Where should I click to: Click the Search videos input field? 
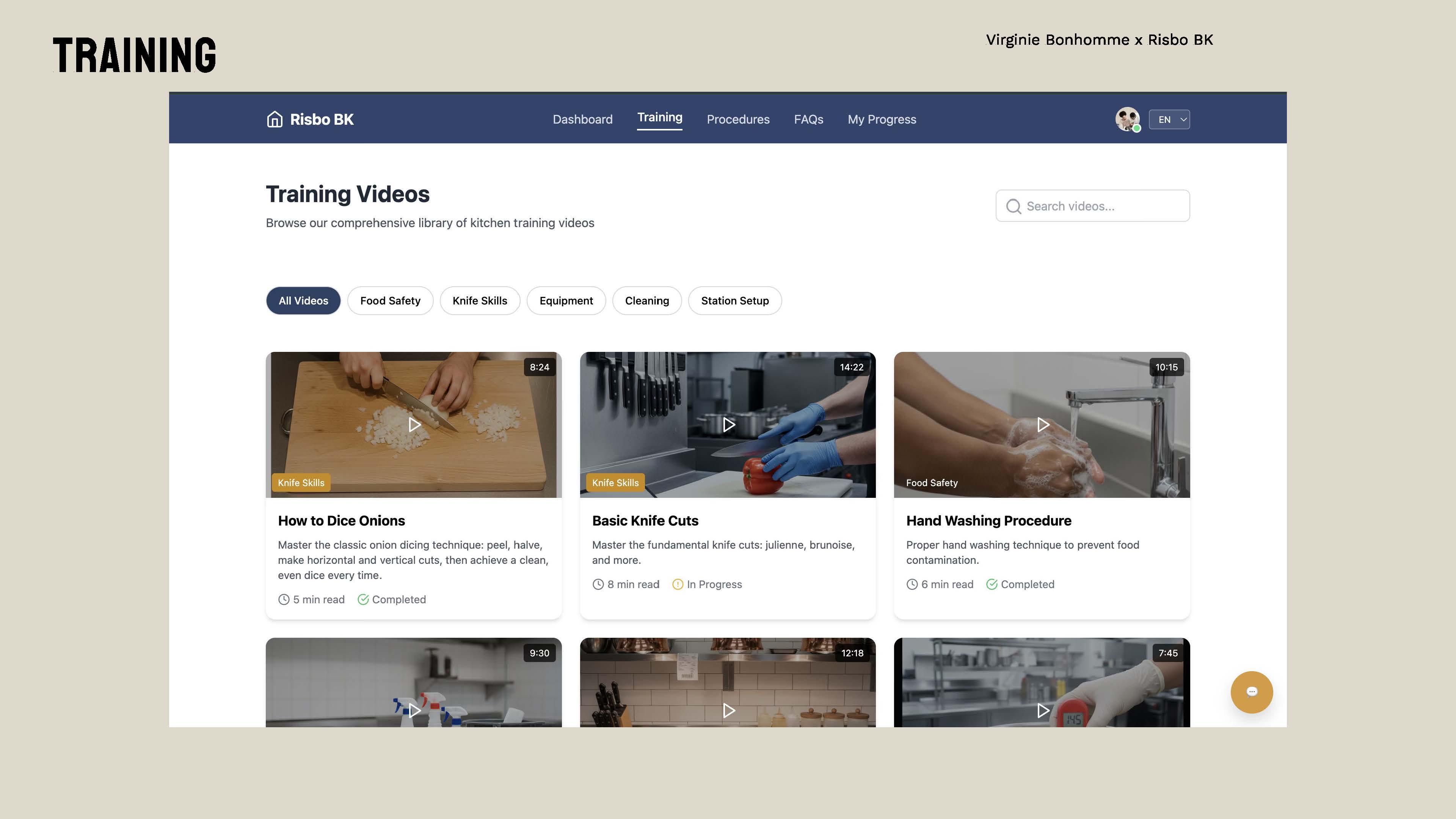click(1102, 206)
